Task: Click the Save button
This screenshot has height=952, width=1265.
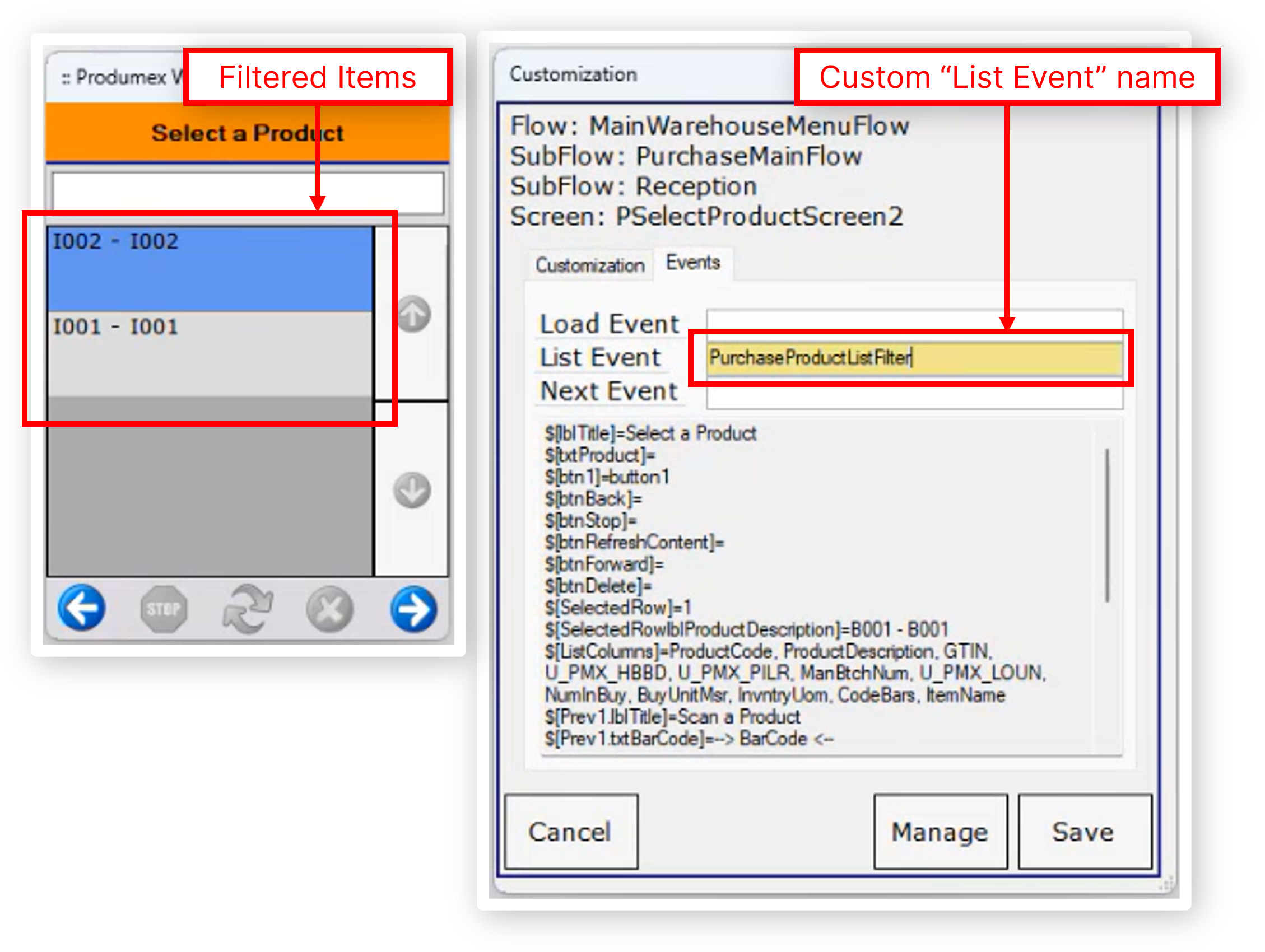Action: 1083,832
